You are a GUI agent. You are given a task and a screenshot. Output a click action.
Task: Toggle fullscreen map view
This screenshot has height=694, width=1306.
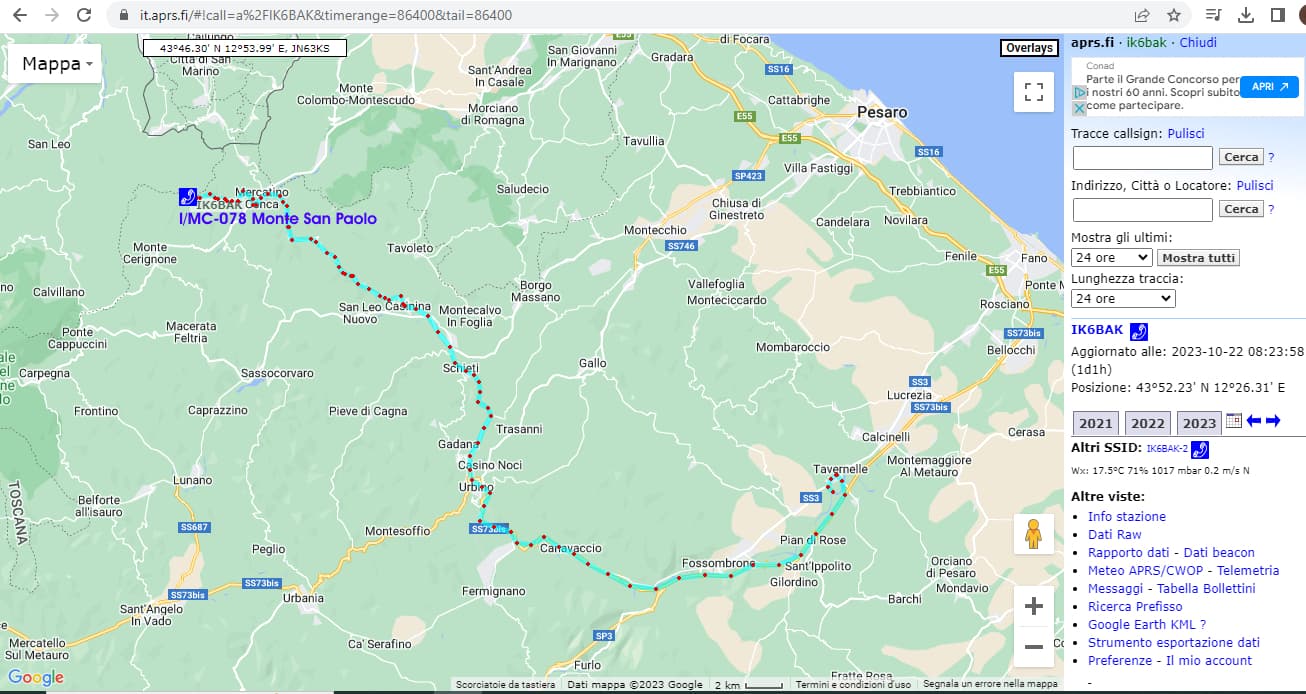(1034, 93)
